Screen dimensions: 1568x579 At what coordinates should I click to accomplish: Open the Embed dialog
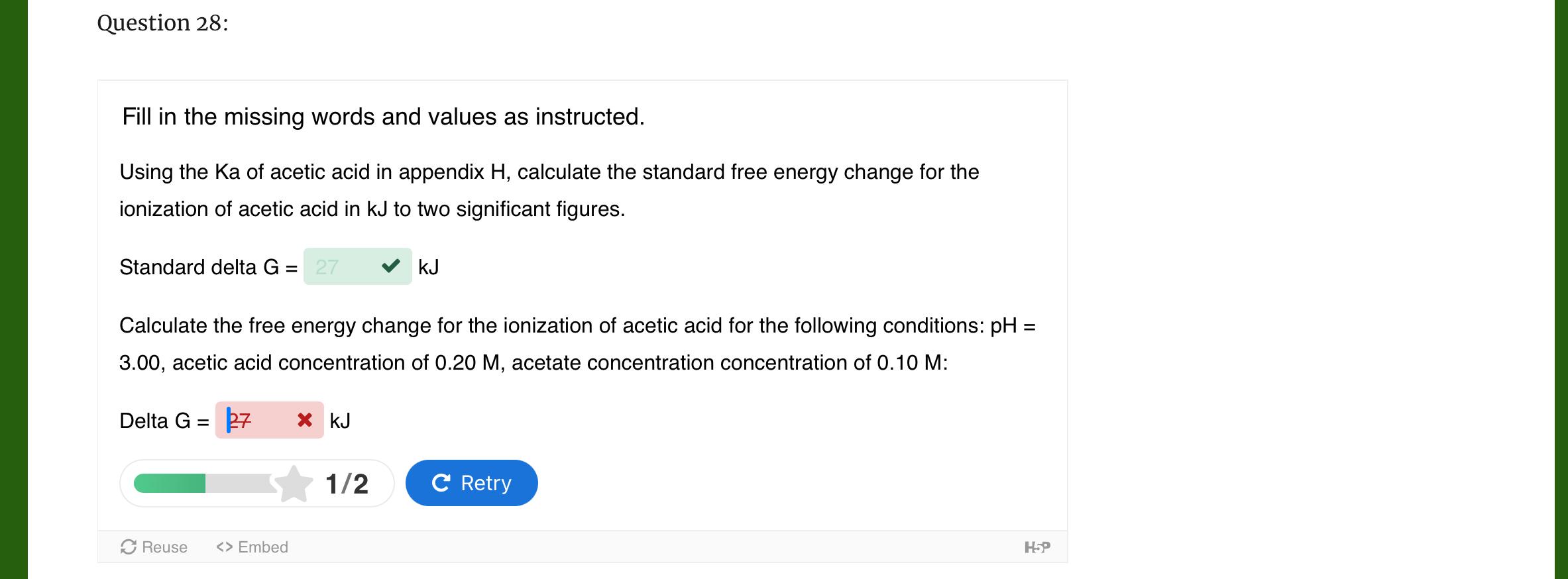pyautogui.click(x=252, y=547)
